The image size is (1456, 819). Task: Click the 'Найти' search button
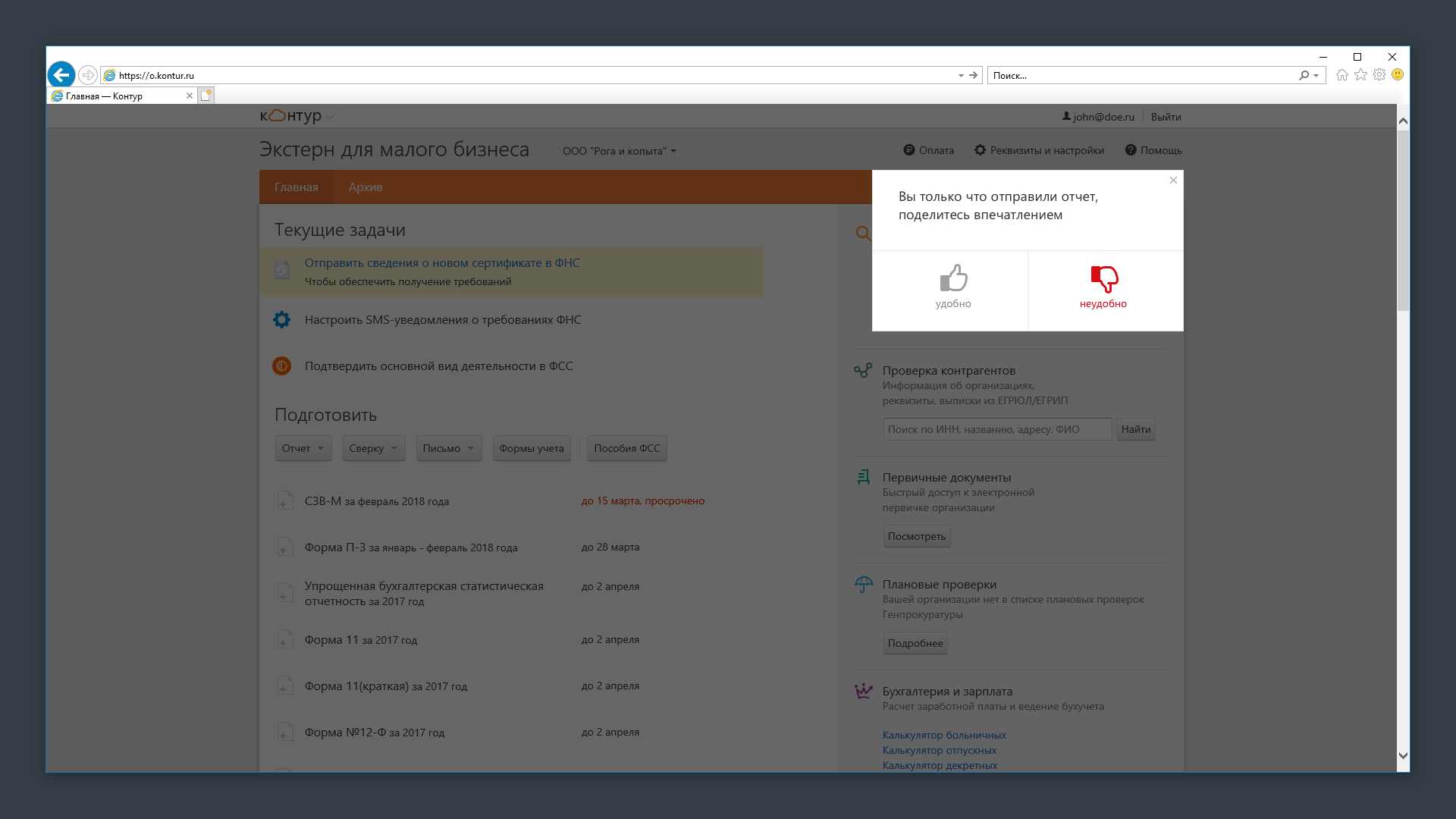coord(1135,429)
